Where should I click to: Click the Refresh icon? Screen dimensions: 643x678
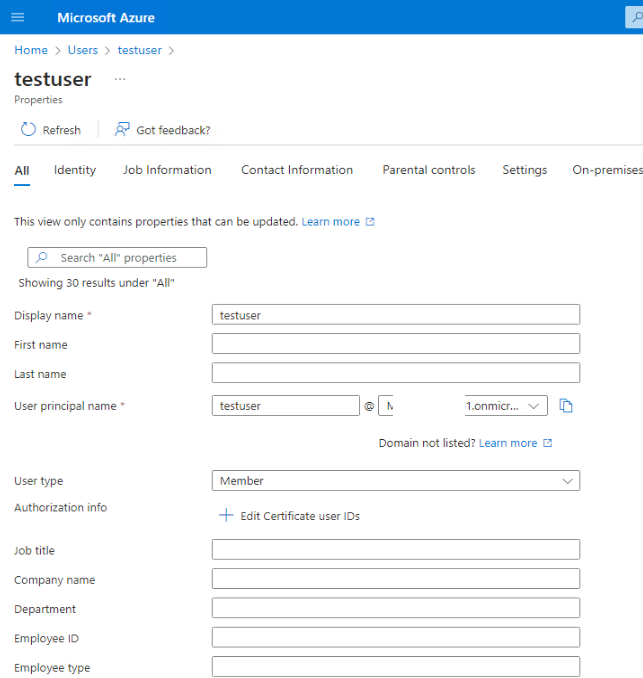pos(28,130)
